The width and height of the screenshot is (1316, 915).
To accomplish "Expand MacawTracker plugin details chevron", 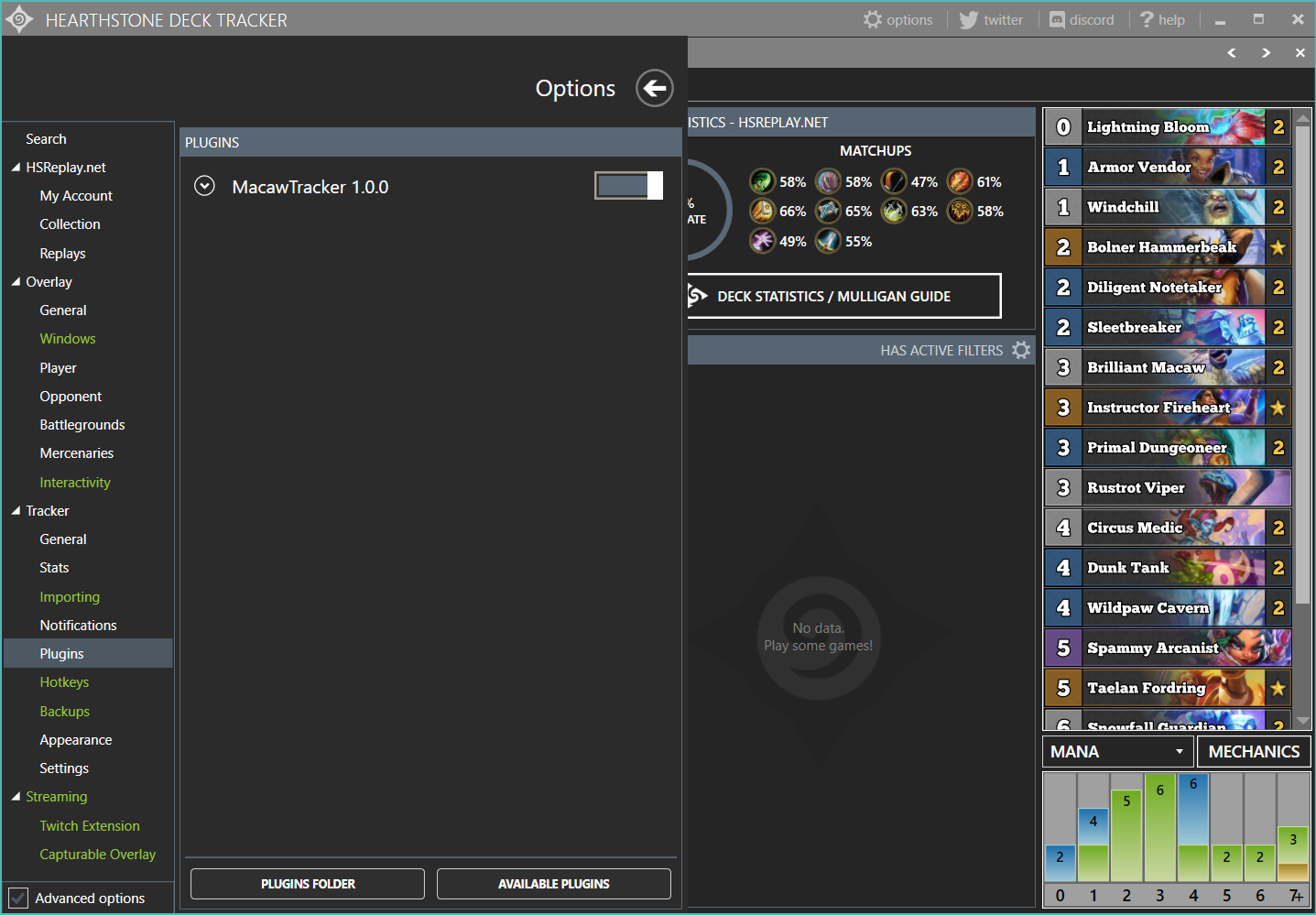I will click(204, 186).
